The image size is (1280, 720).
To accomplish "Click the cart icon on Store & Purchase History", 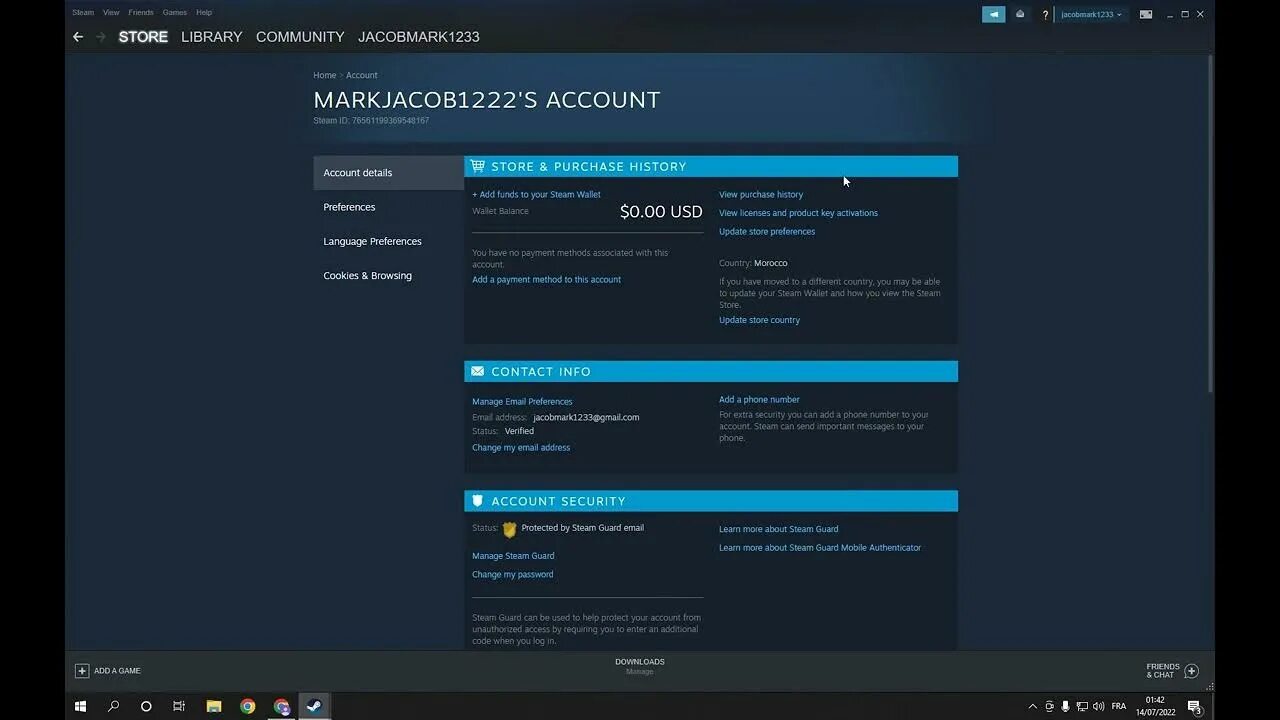I will pos(477,166).
